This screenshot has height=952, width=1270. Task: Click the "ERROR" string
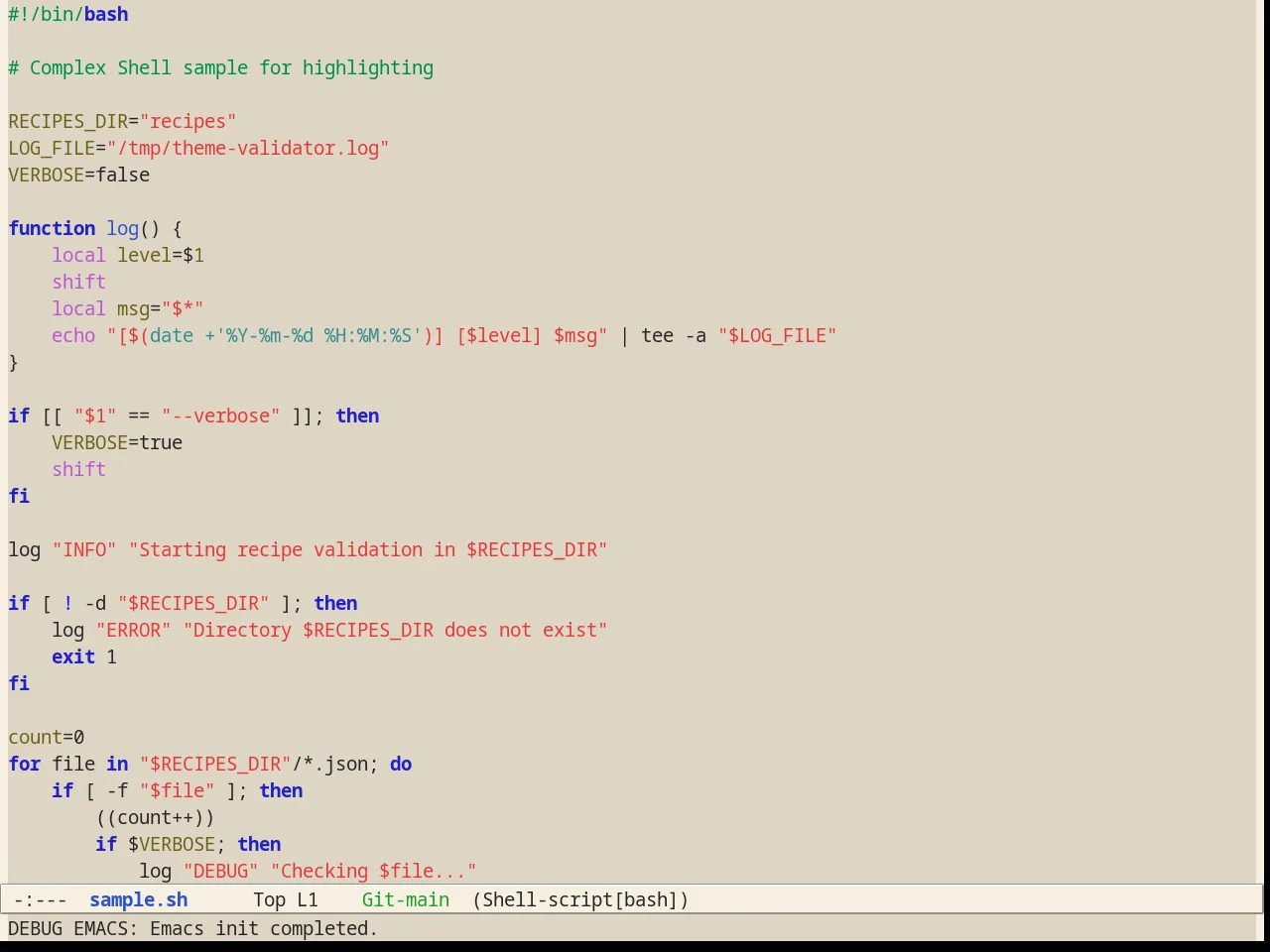134,630
